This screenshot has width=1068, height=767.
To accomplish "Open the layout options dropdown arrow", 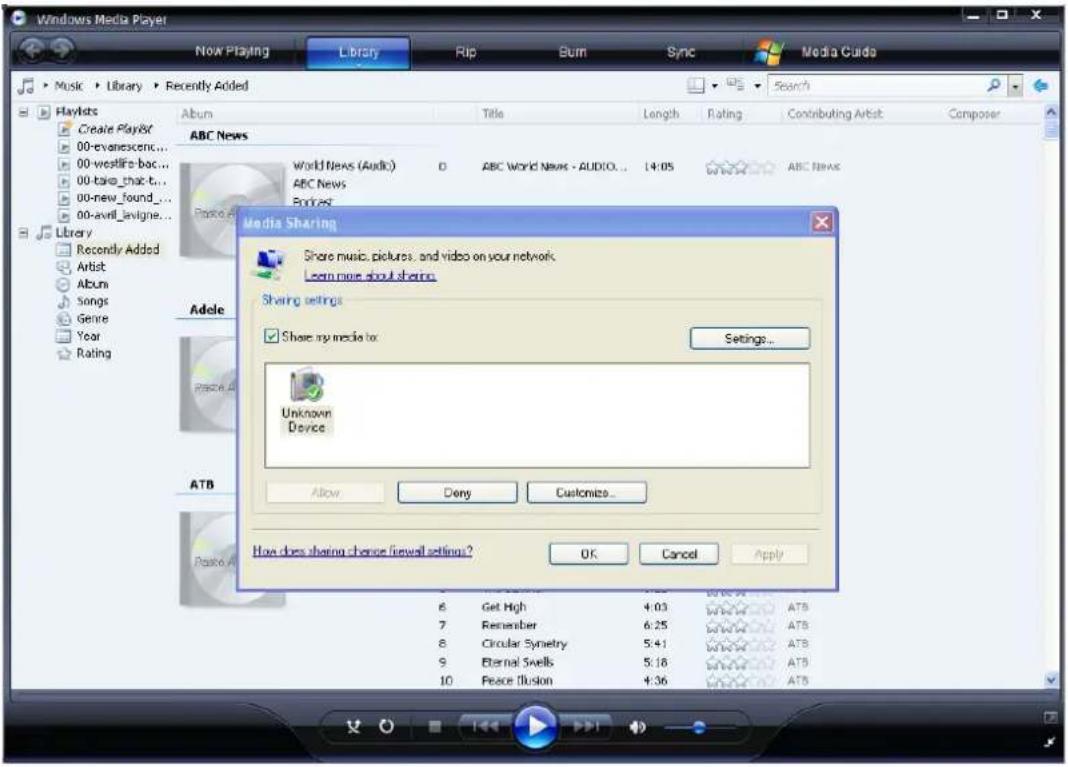I will [x=714, y=87].
